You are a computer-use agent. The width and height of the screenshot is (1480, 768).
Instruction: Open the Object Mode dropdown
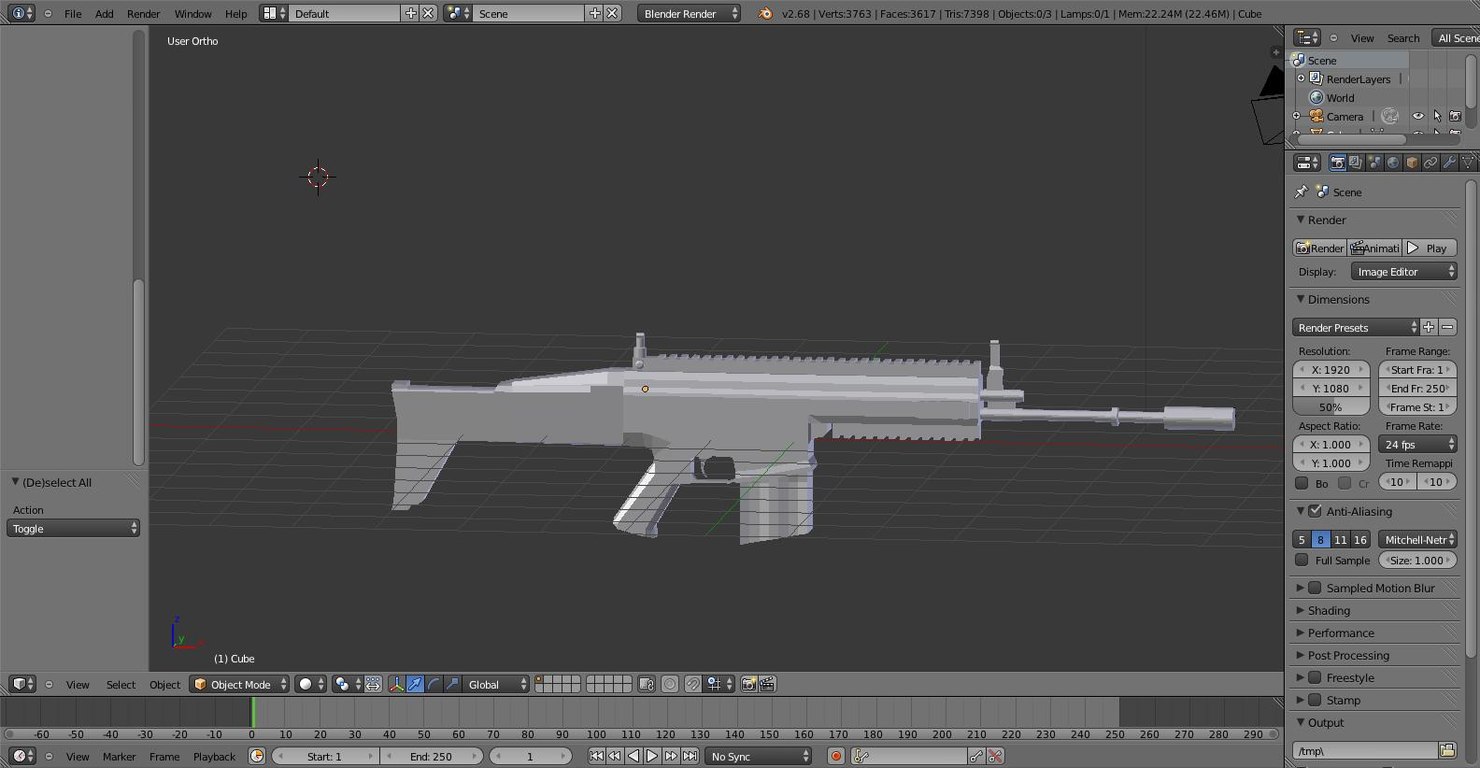pyautogui.click(x=239, y=684)
